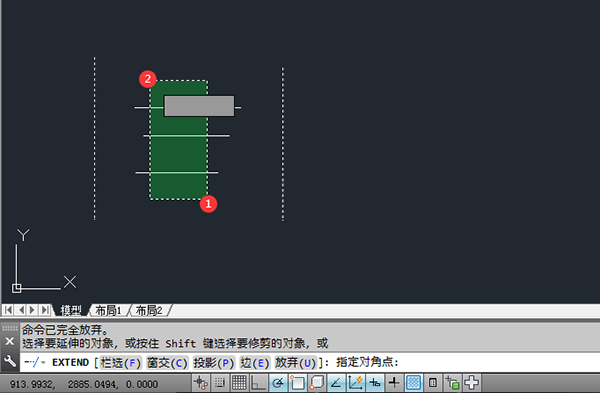The height and width of the screenshot is (393, 600).
Task: Toggle Polar Tracking status icon
Action: click(278, 383)
